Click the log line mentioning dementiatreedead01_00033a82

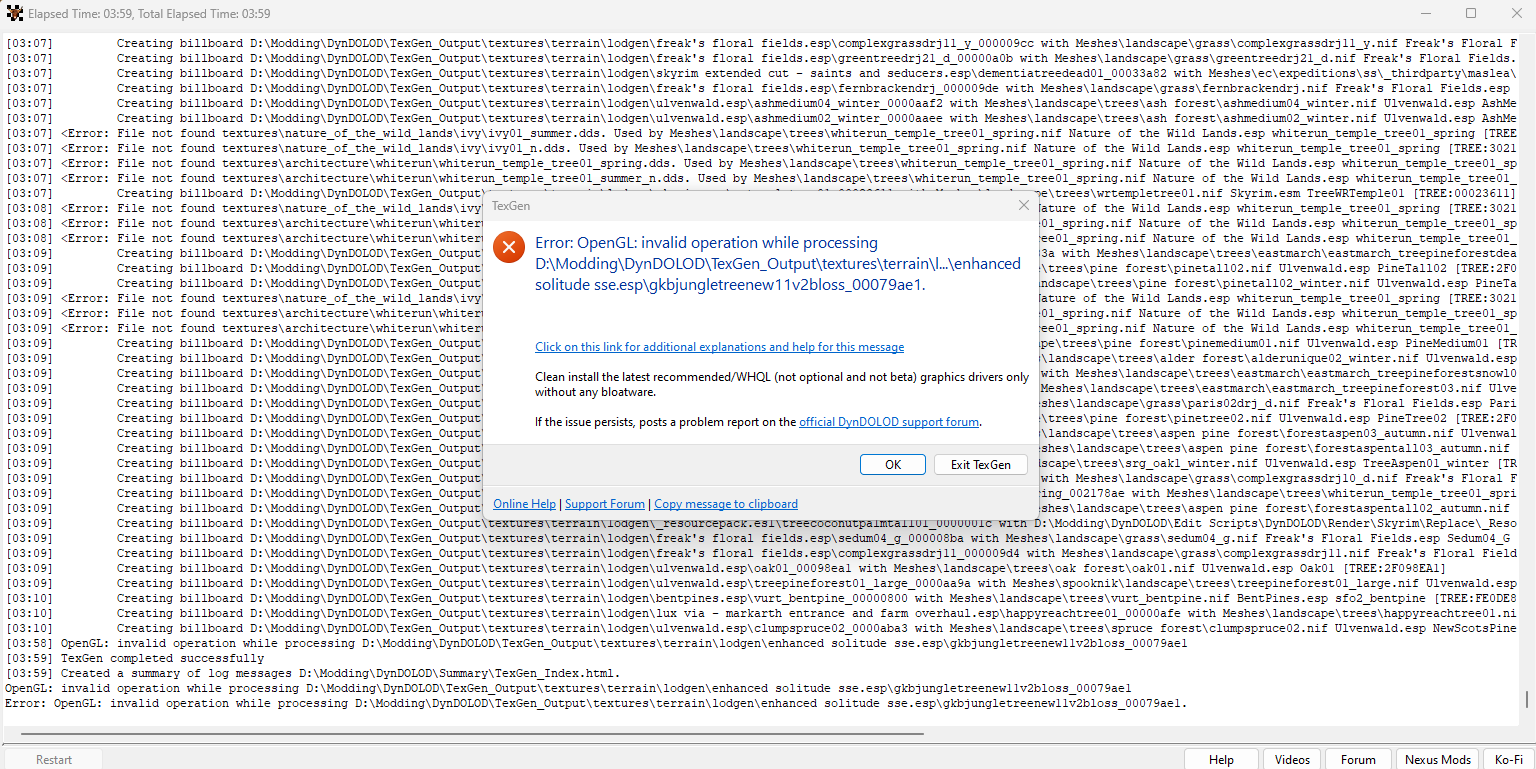point(762,73)
